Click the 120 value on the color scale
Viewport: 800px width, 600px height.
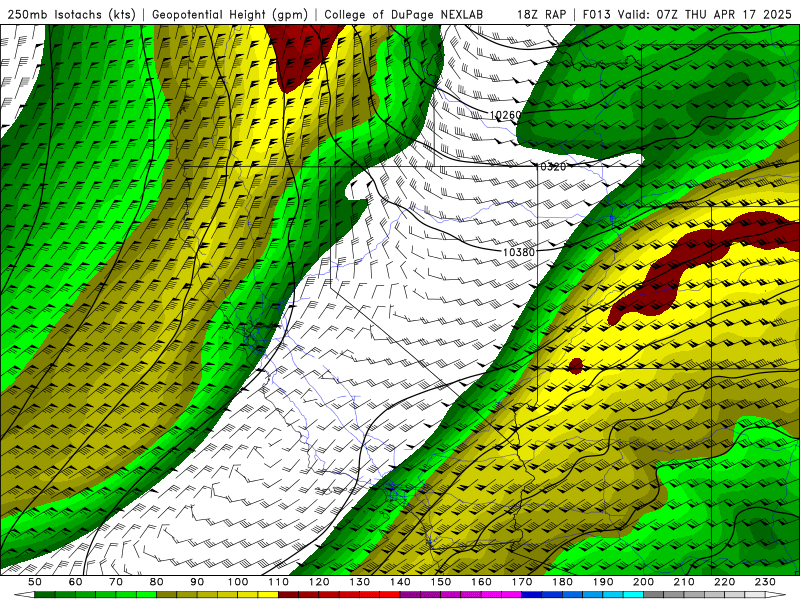[x=319, y=582]
